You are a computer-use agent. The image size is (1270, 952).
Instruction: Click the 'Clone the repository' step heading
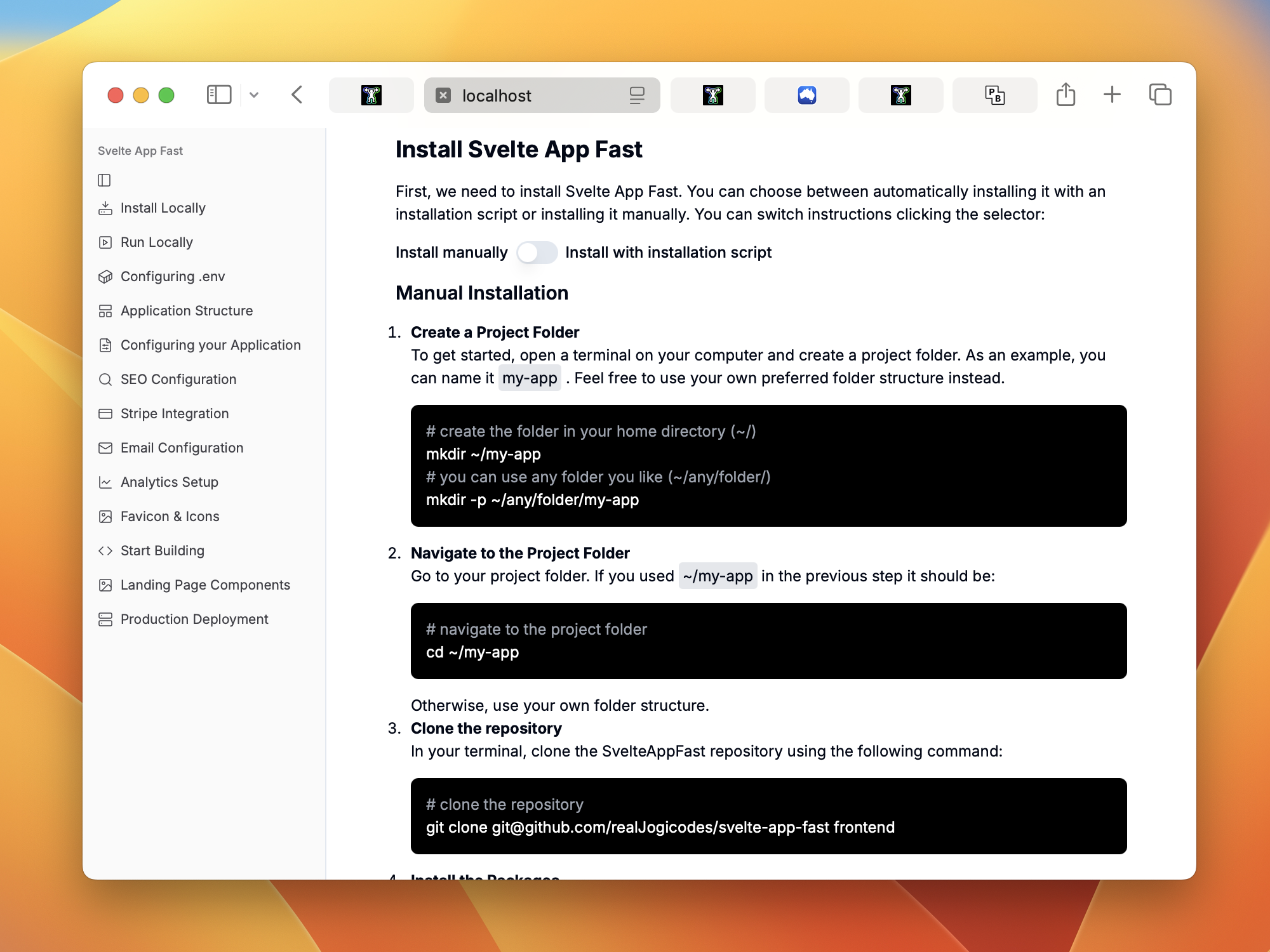486,729
